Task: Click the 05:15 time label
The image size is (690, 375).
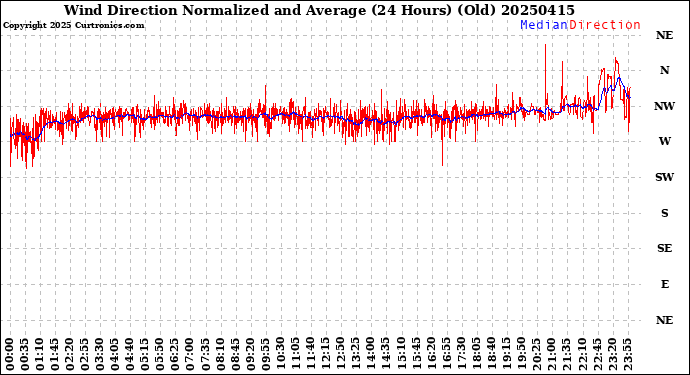Action: pos(146,354)
